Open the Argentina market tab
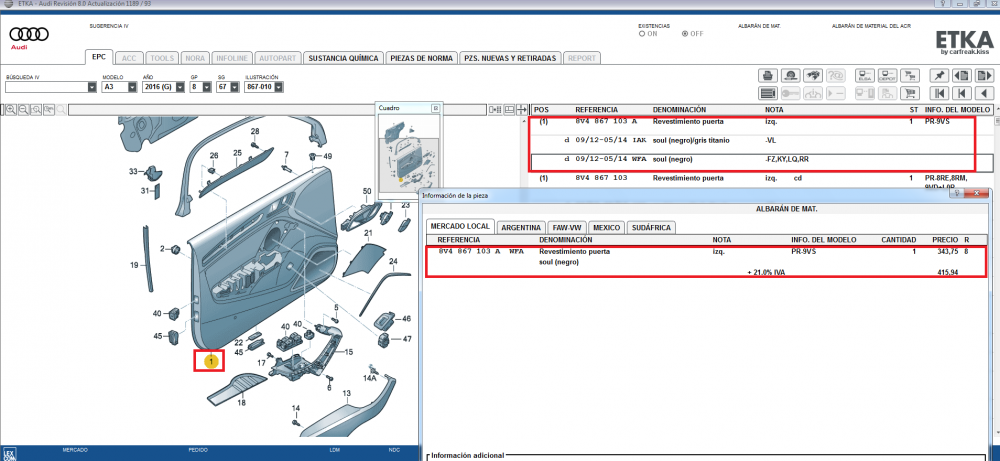This screenshot has width=1000, height=461. pyautogui.click(x=521, y=227)
